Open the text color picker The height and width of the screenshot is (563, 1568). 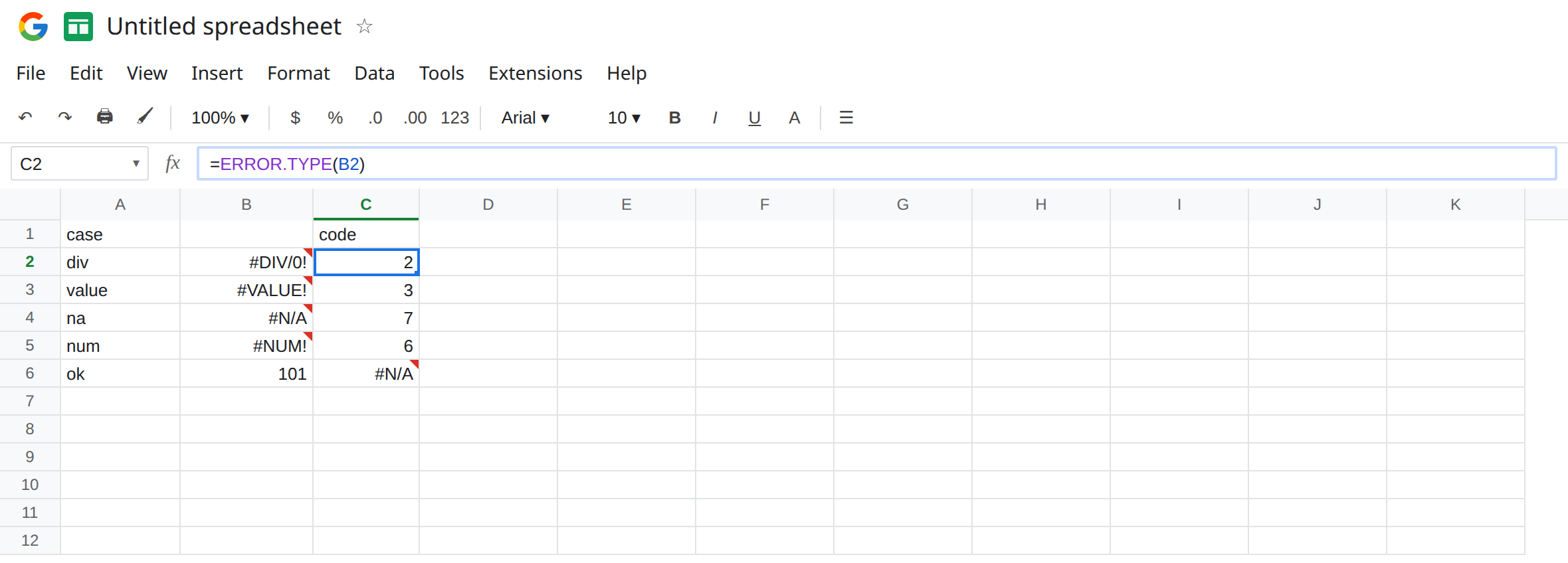point(794,118)
